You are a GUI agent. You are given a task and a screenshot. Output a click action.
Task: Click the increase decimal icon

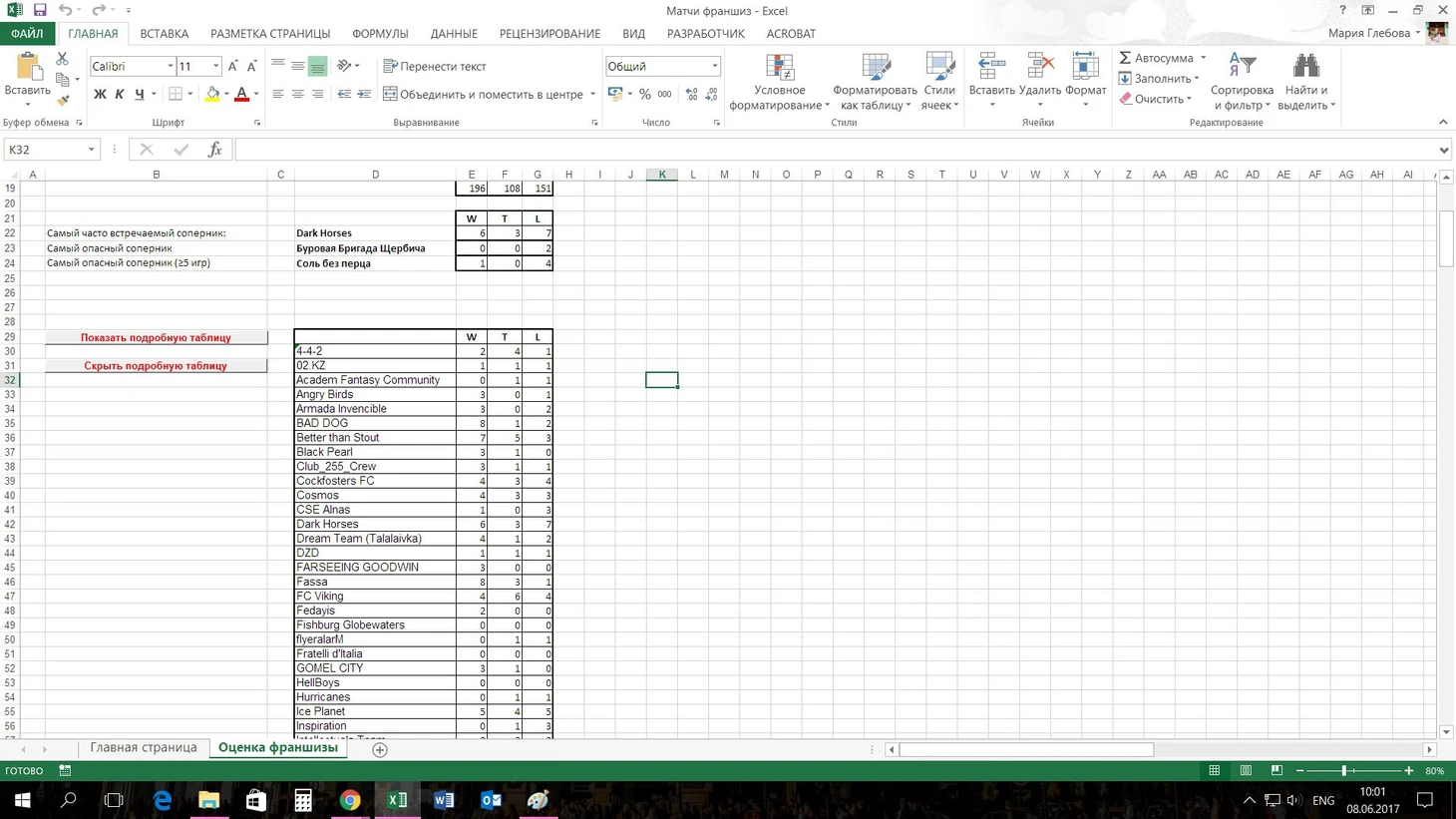click(691, 94)
